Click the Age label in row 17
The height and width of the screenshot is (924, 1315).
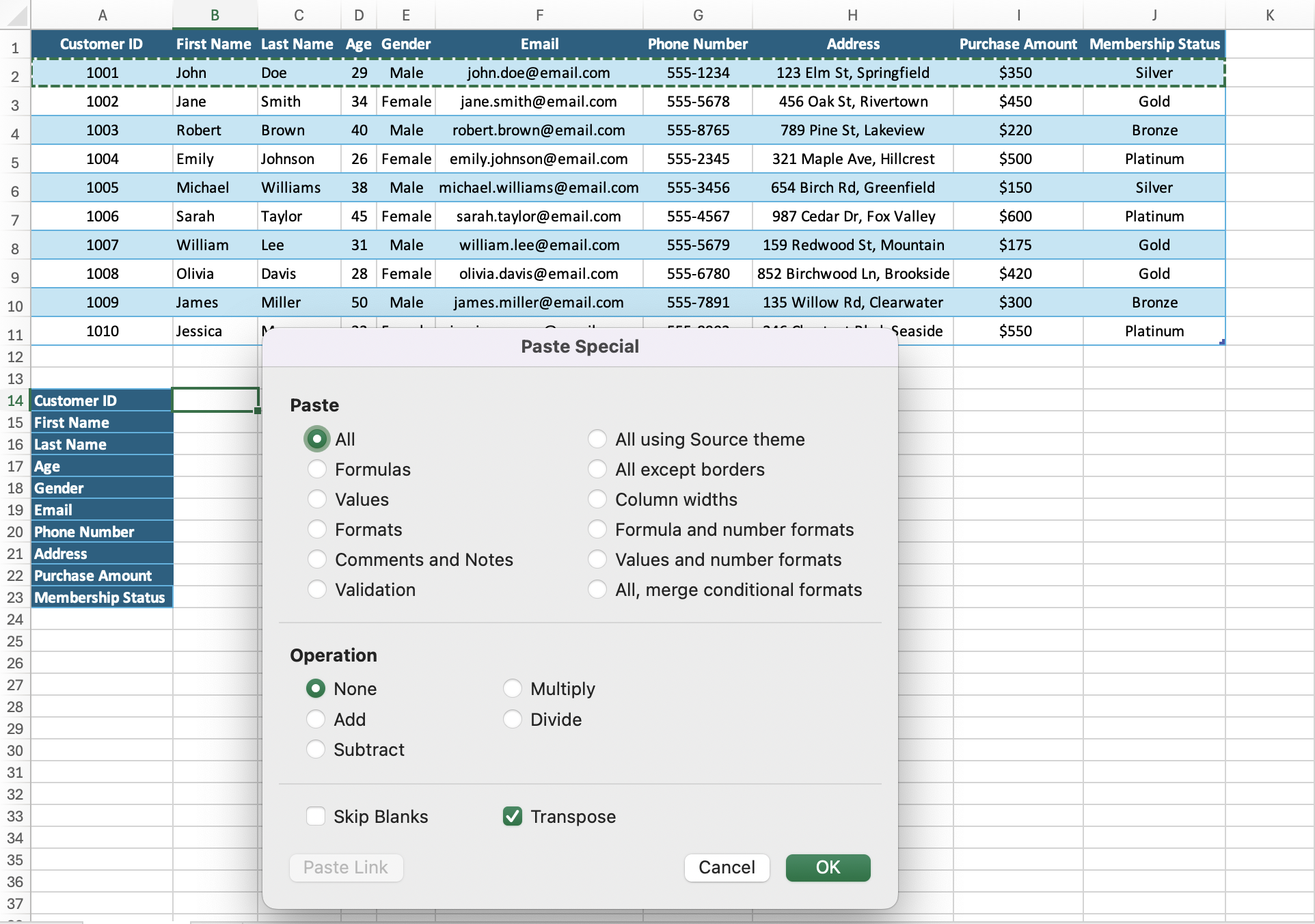coord(102,466)
